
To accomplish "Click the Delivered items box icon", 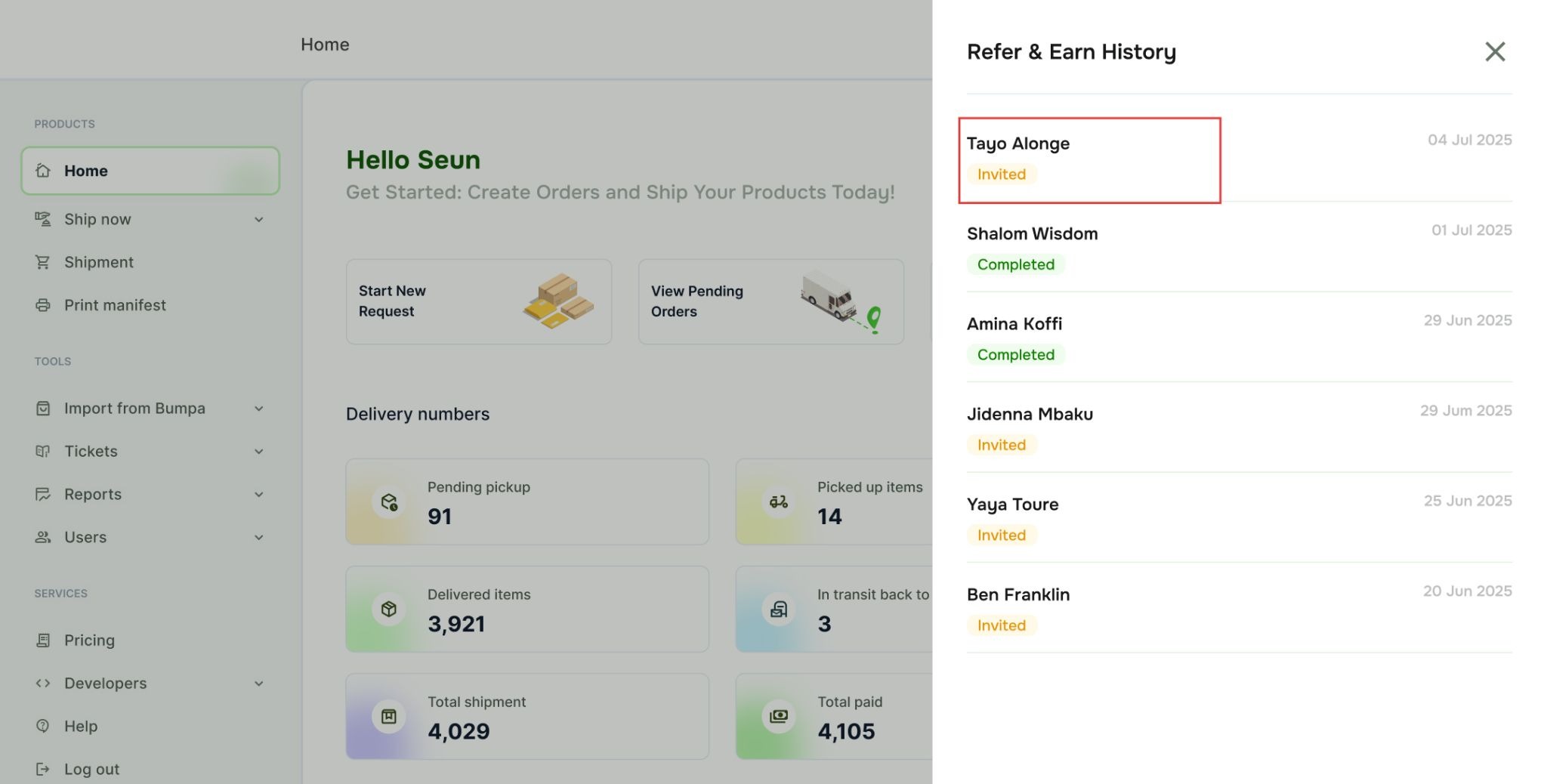I will point(389,610).
